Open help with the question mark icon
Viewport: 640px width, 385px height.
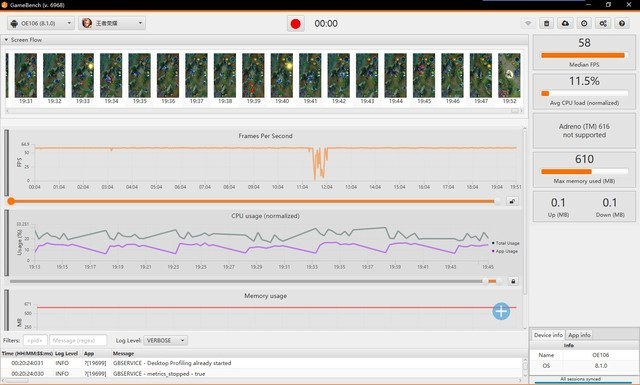point(622,23)
